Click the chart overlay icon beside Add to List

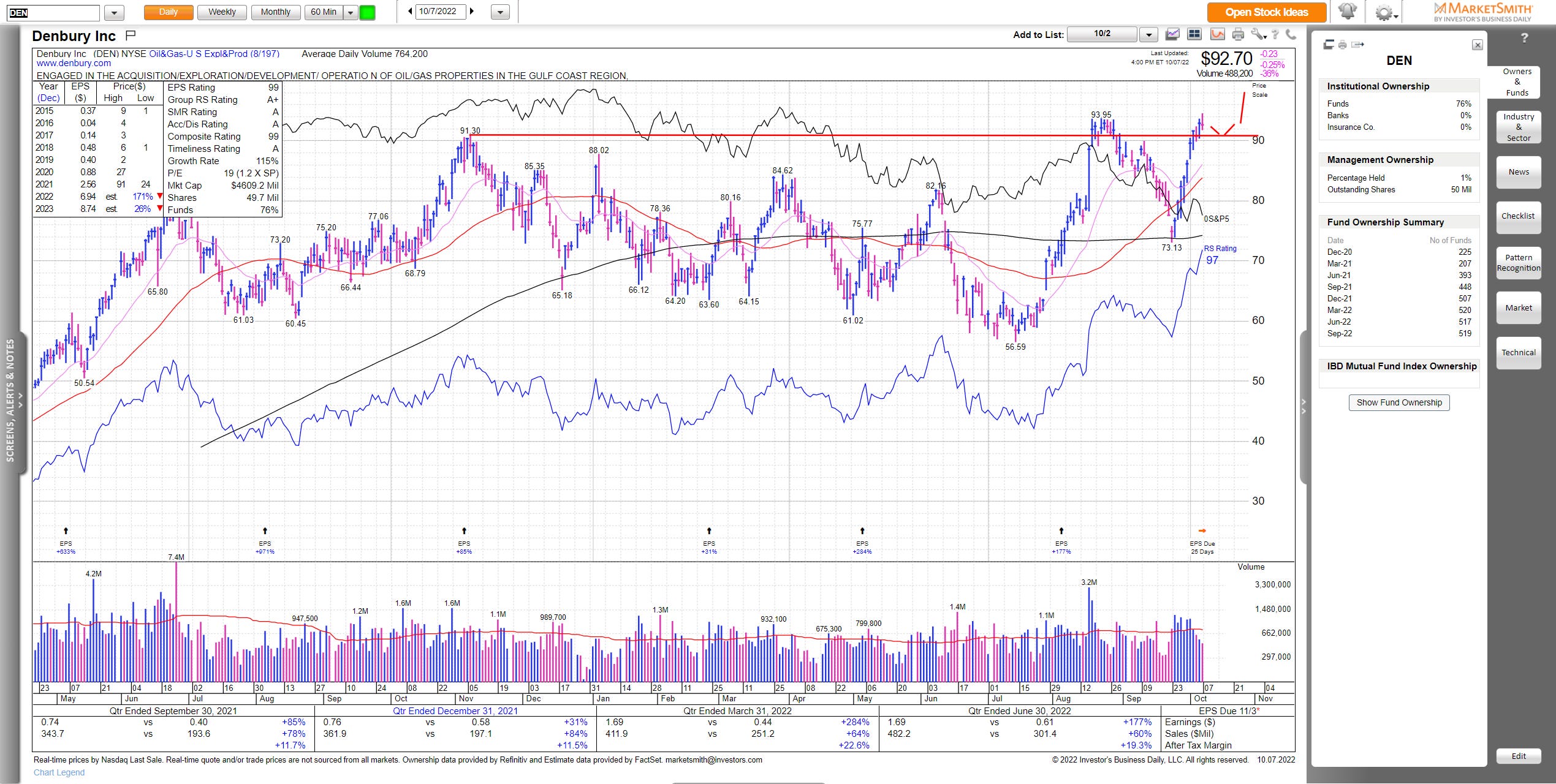point(1172,34)
